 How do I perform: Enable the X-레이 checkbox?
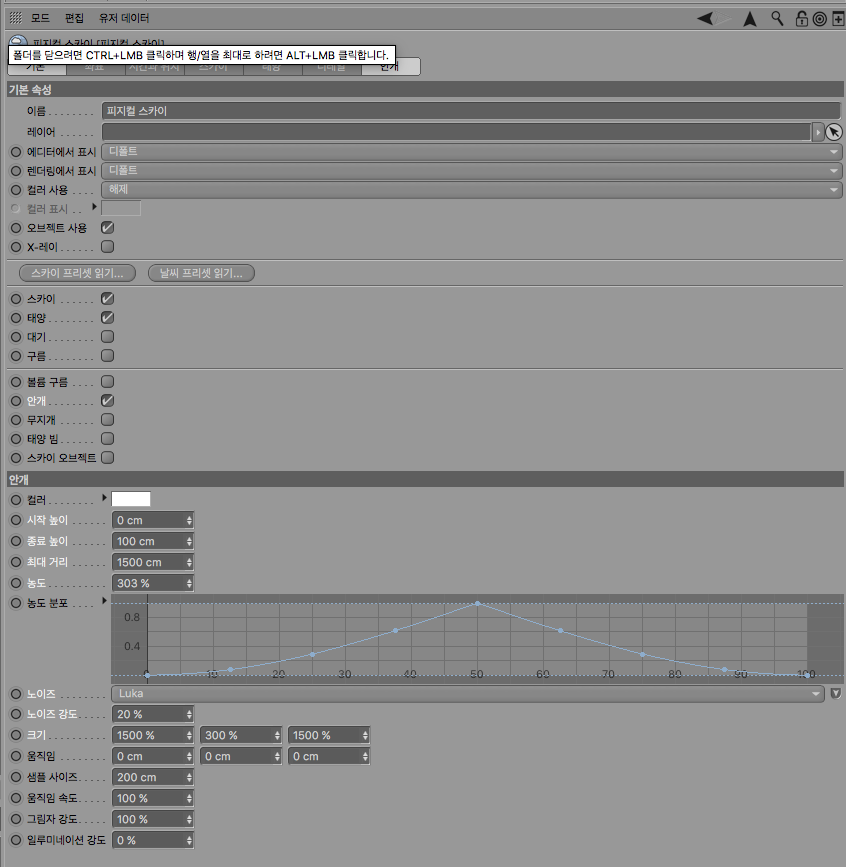[107, 247]
